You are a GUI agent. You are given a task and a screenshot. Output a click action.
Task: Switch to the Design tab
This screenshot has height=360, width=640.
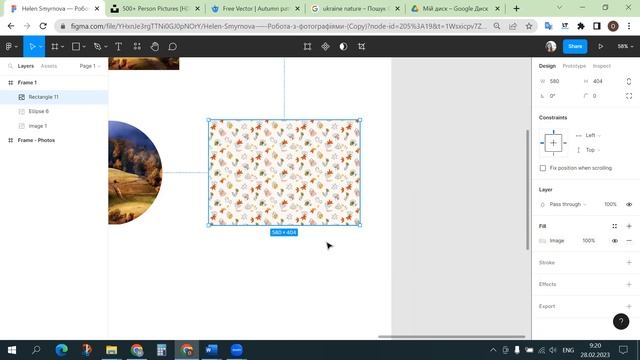pyautogui.click(x=547, y=66)
